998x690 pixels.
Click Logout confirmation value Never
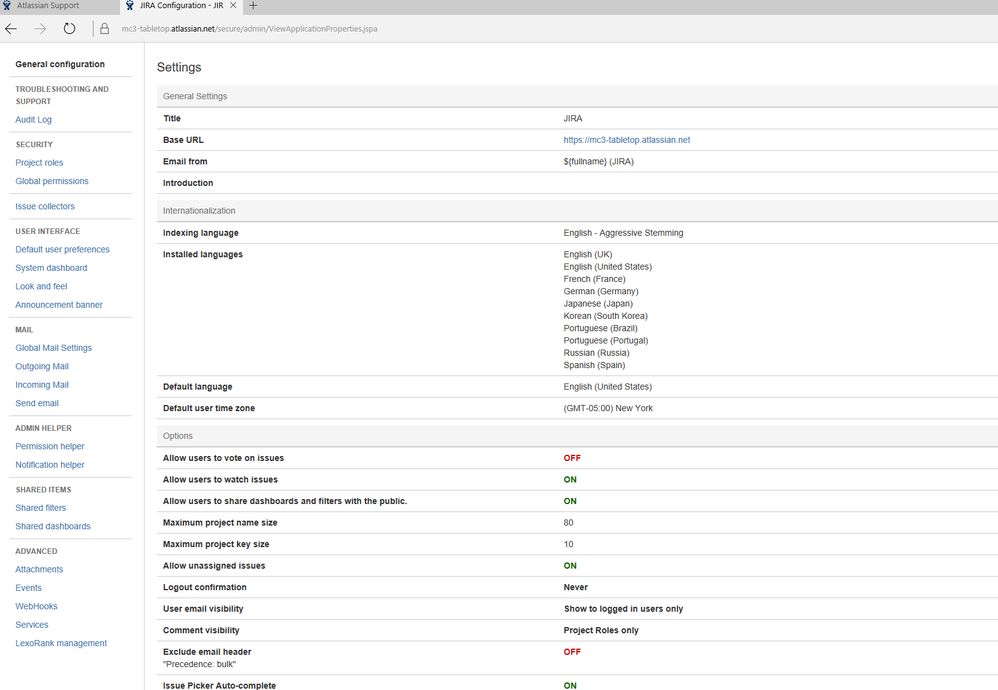[x=575, y=588]
